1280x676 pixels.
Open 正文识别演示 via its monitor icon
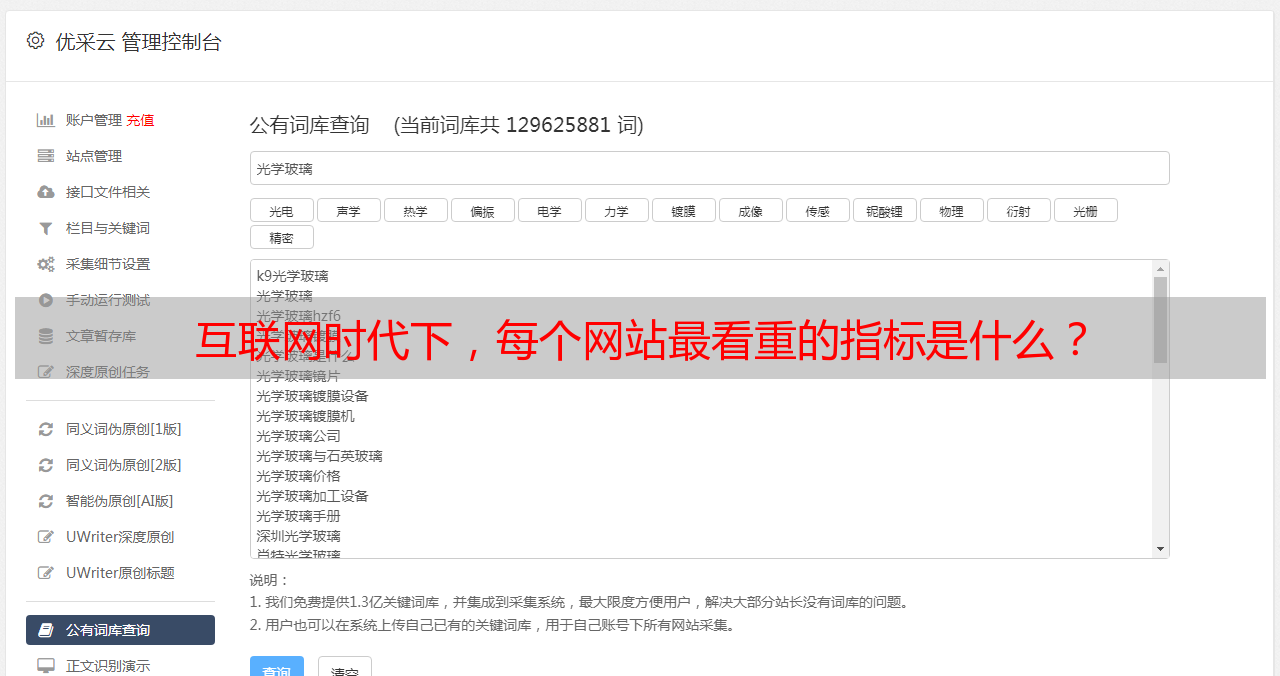click(46, 665)
